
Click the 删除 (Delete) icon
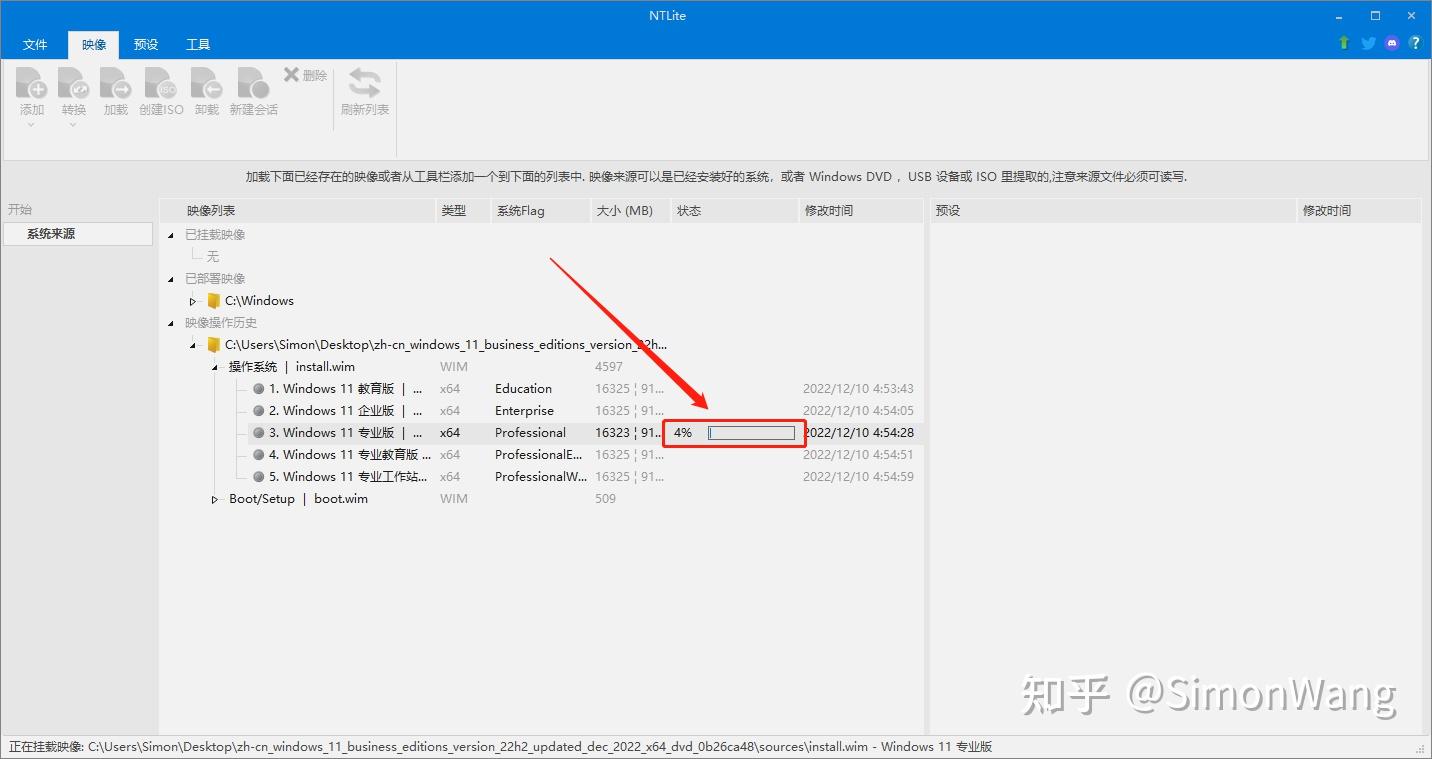303,73
